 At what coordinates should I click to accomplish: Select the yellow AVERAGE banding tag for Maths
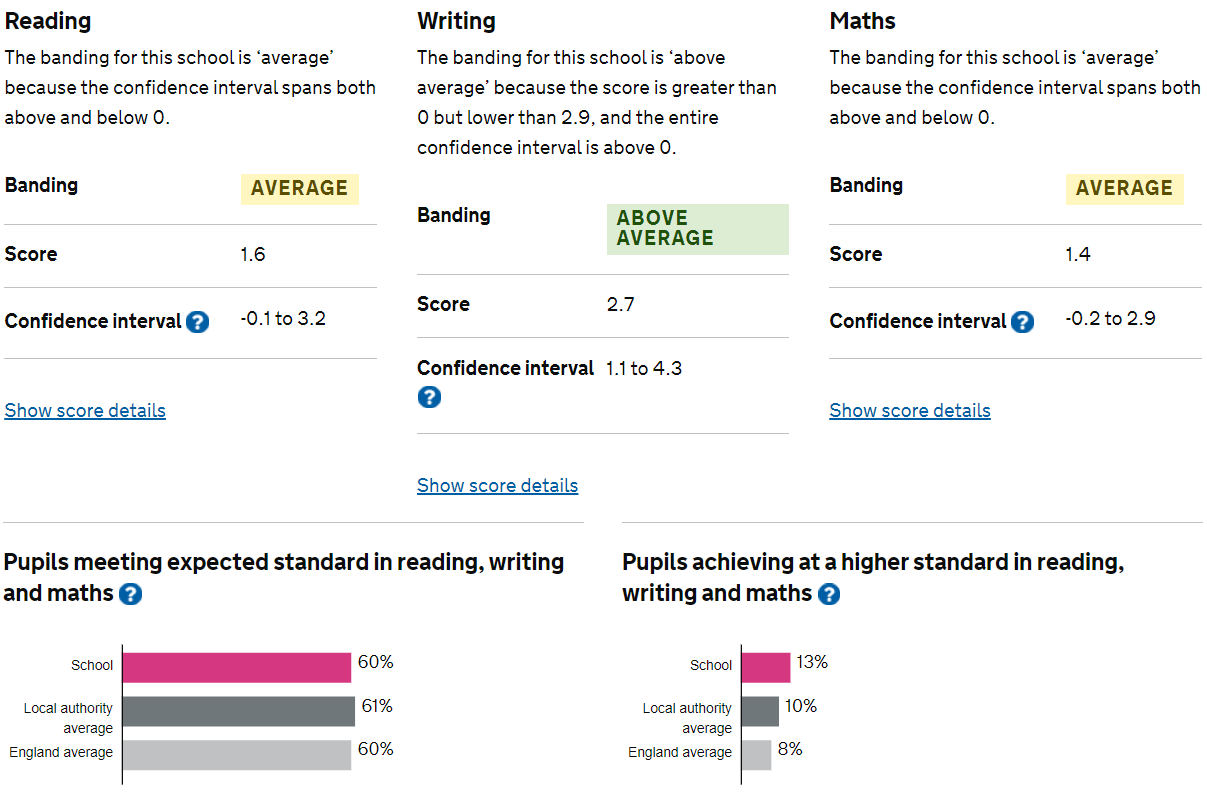pos(1125,188)
